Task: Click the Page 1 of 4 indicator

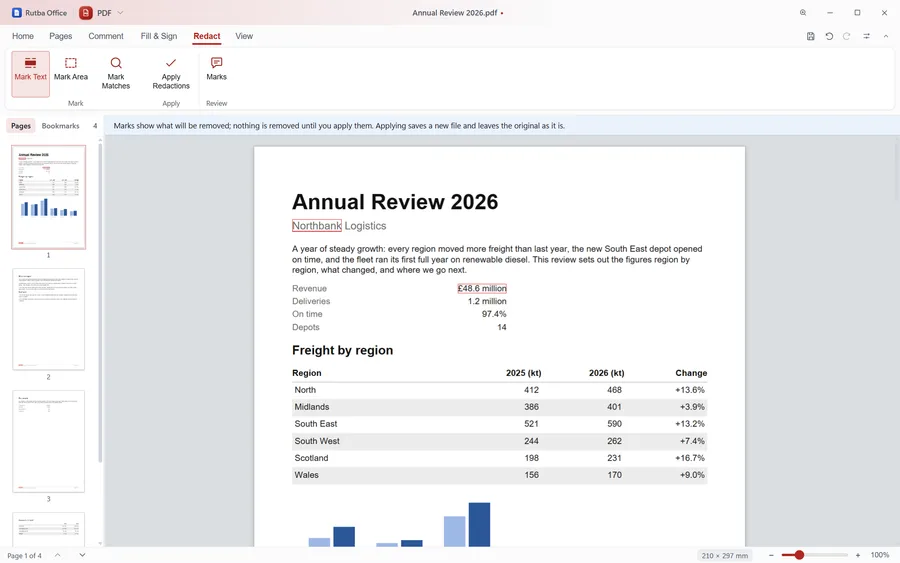Action: 24,556
